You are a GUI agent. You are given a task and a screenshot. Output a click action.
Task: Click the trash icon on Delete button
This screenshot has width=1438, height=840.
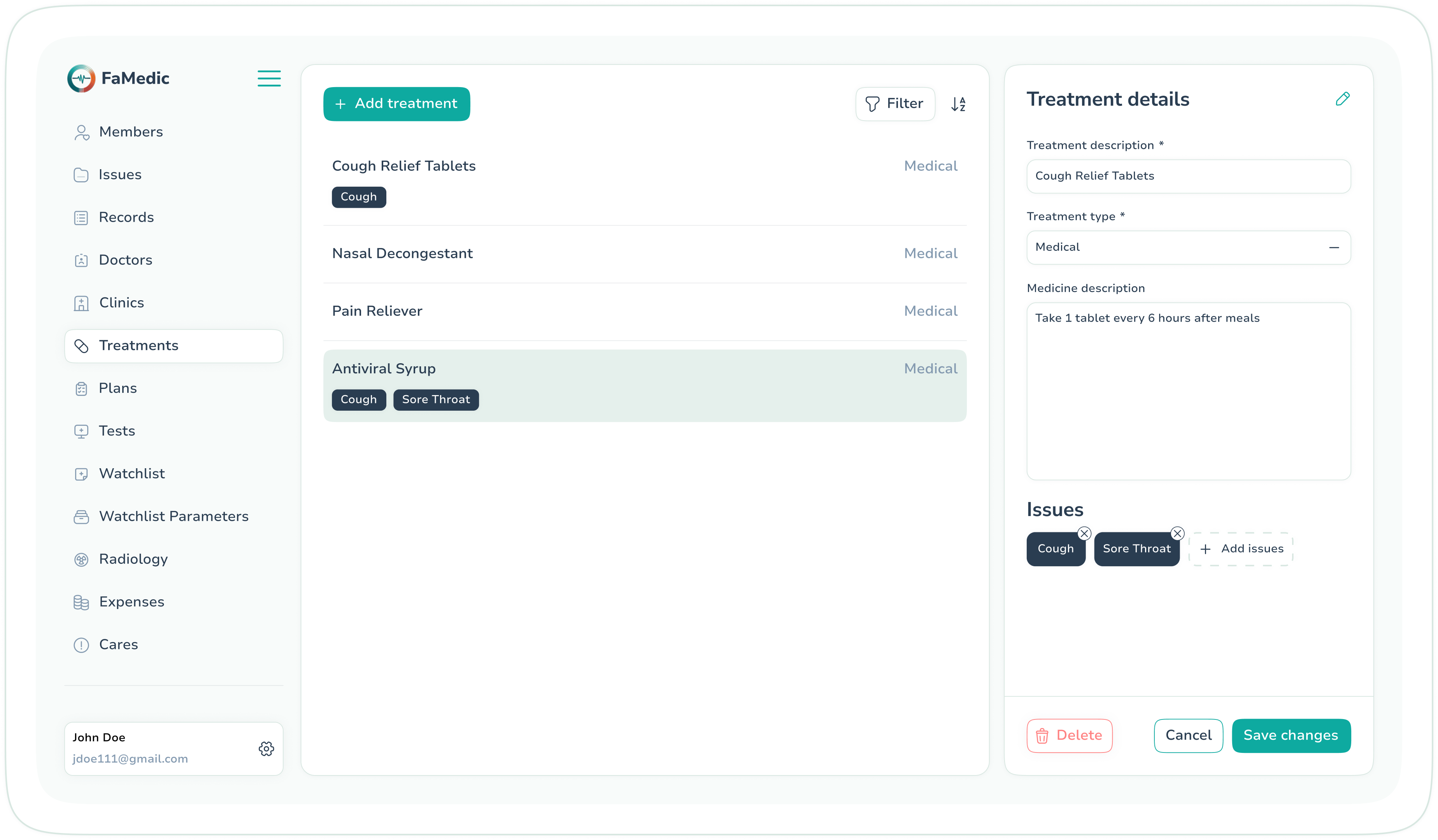1042,736
